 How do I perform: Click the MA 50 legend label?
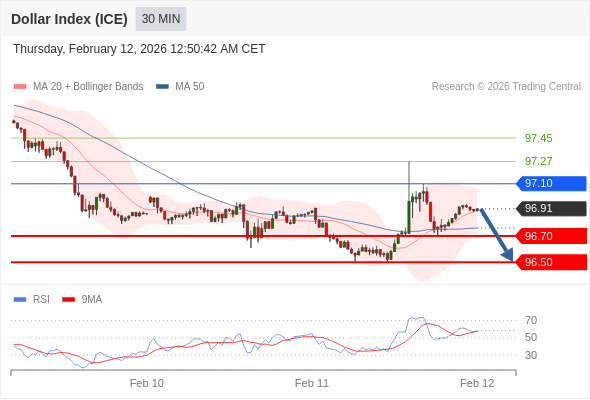(190, 87)
